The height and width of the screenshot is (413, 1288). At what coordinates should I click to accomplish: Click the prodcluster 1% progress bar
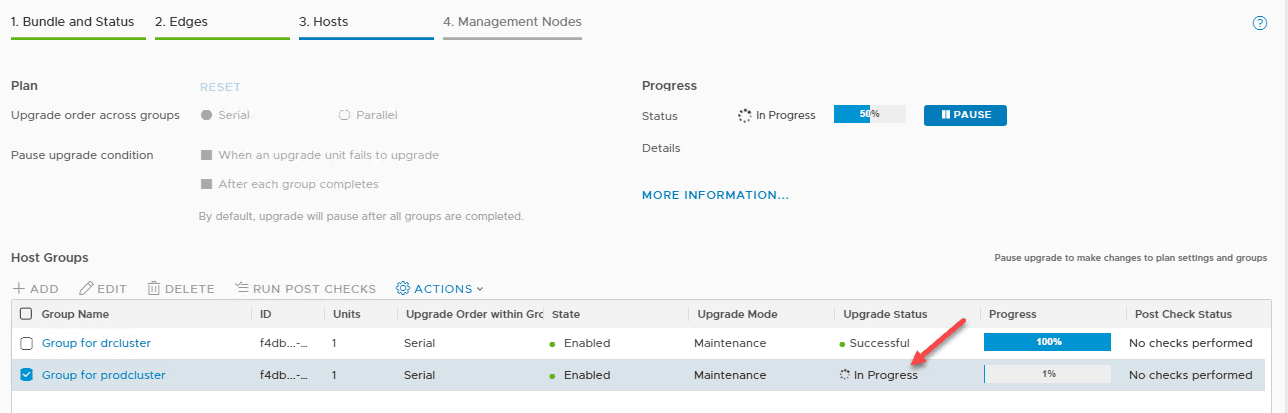[x=1047, y=374]
